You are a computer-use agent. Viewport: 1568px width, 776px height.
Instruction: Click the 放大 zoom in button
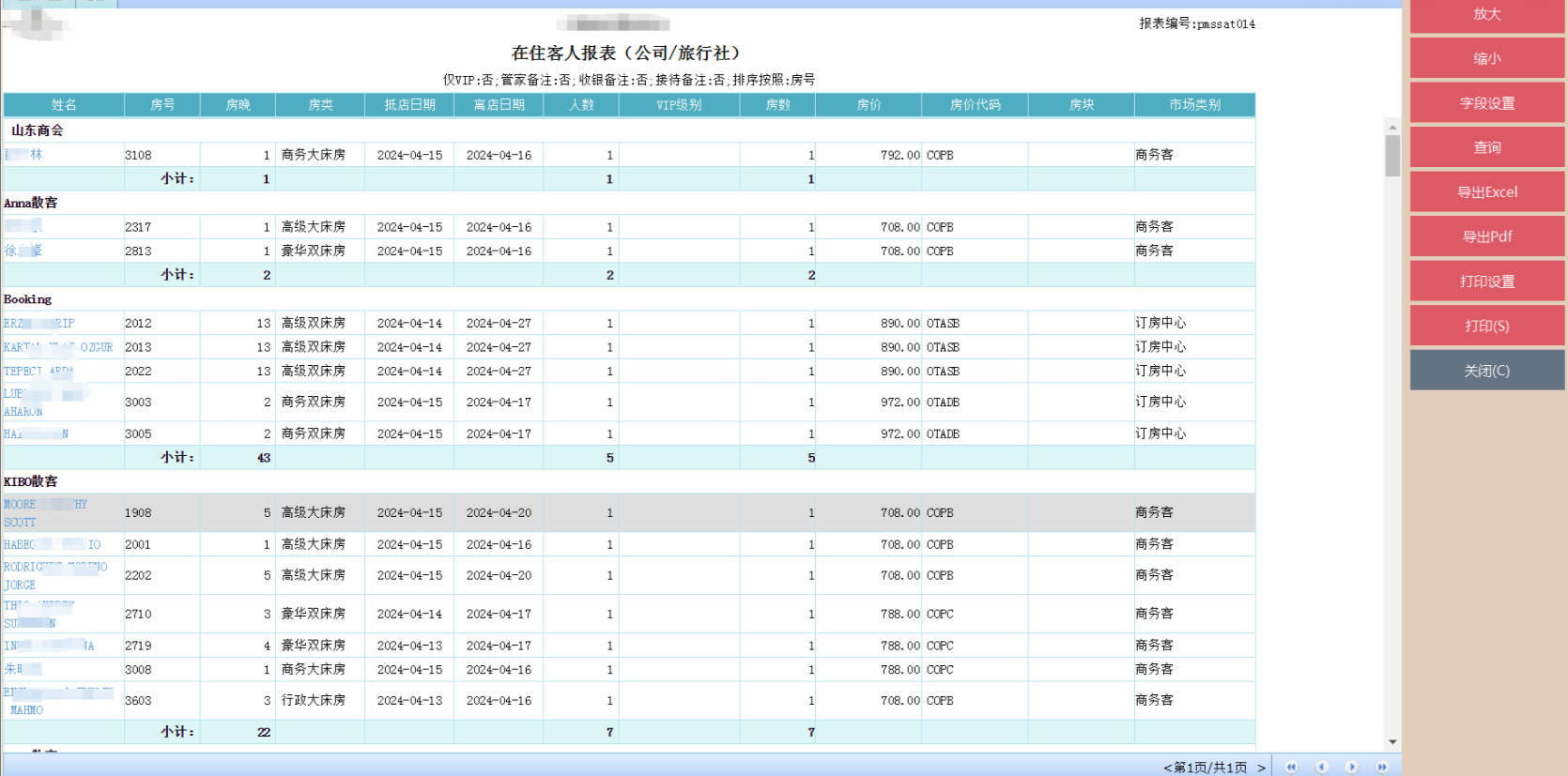(1486, 15)
